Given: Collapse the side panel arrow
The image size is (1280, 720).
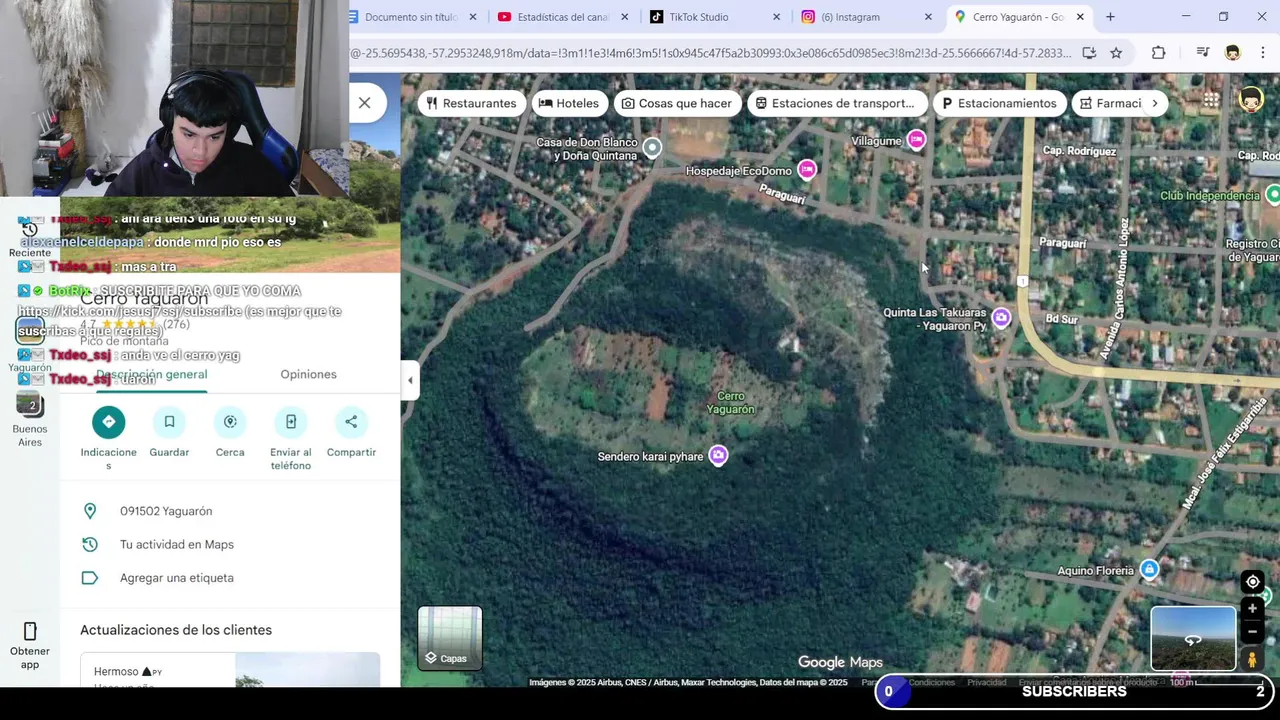Looking at the screenshot, I should click(410, 380).
